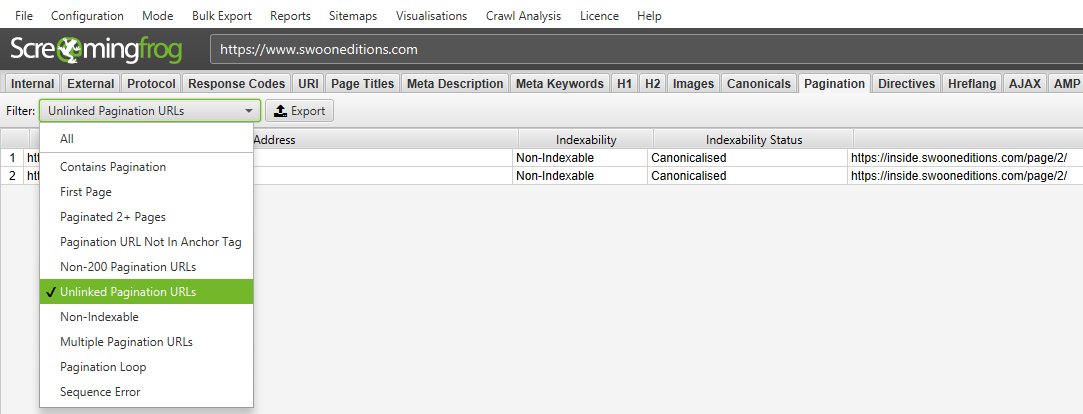Viewport: 1083px width, 414px height.
Task: Click row number 2
Action: 12,176
